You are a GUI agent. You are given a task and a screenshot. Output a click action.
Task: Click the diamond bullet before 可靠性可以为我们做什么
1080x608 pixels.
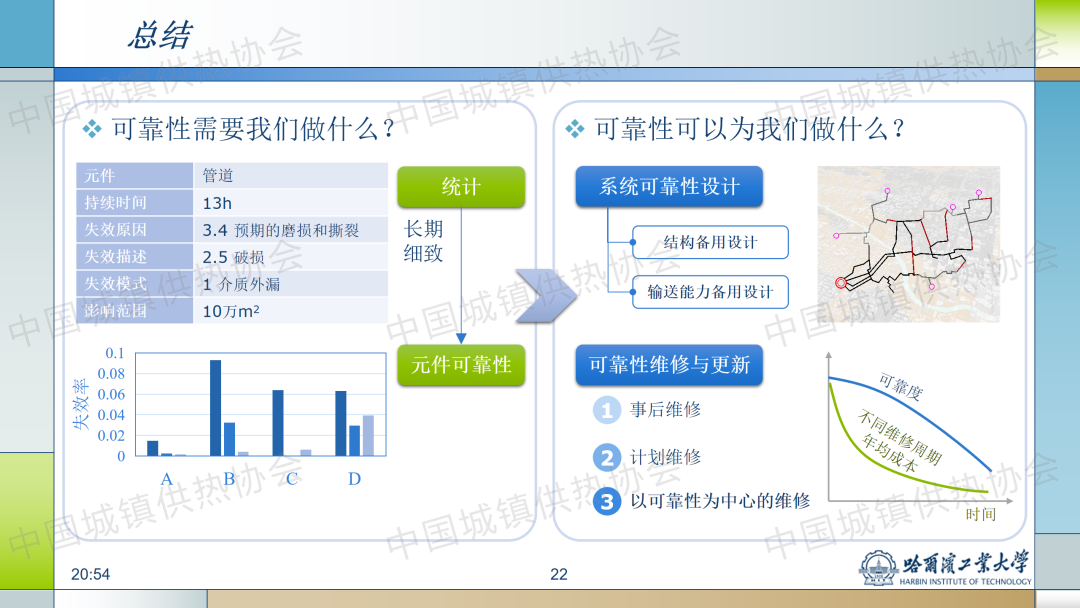[x=575, y=129]
